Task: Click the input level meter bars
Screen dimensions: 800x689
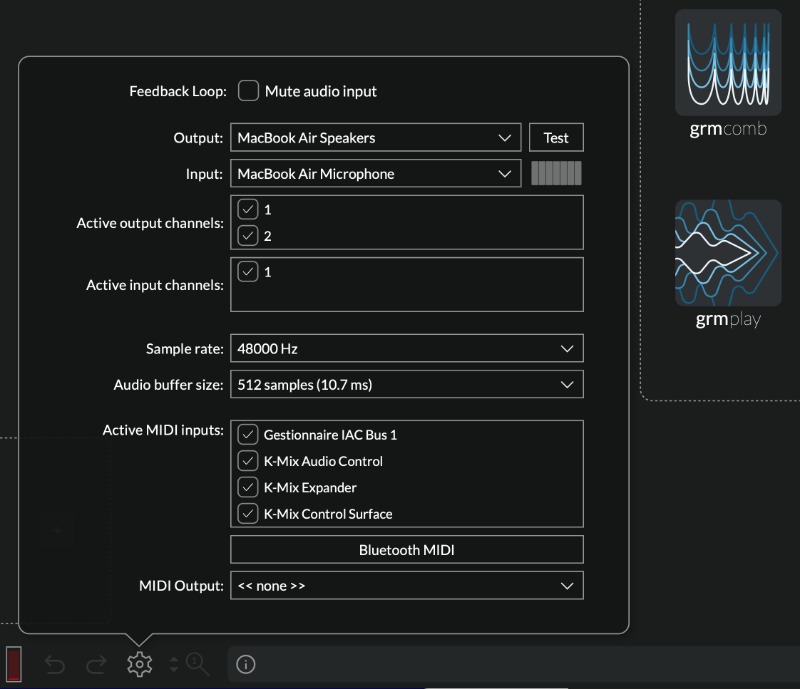Action: pyautogui.click(x=556, y=173)
